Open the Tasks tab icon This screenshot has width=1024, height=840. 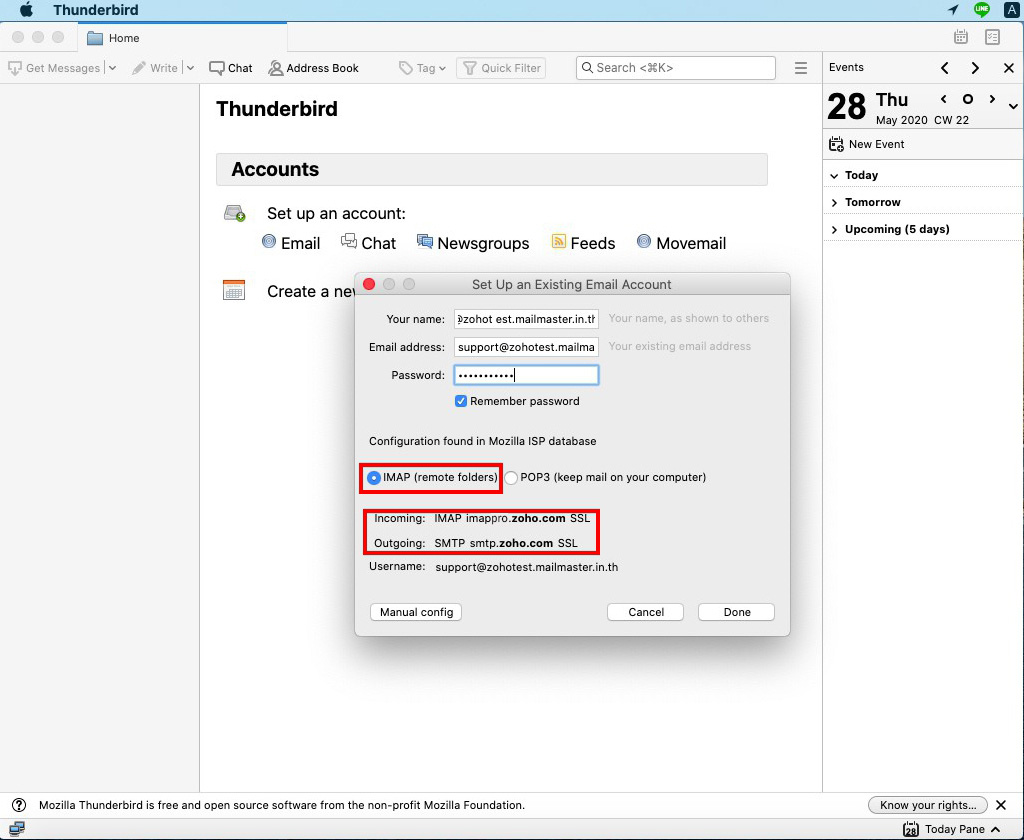click(x=993, y=37)
